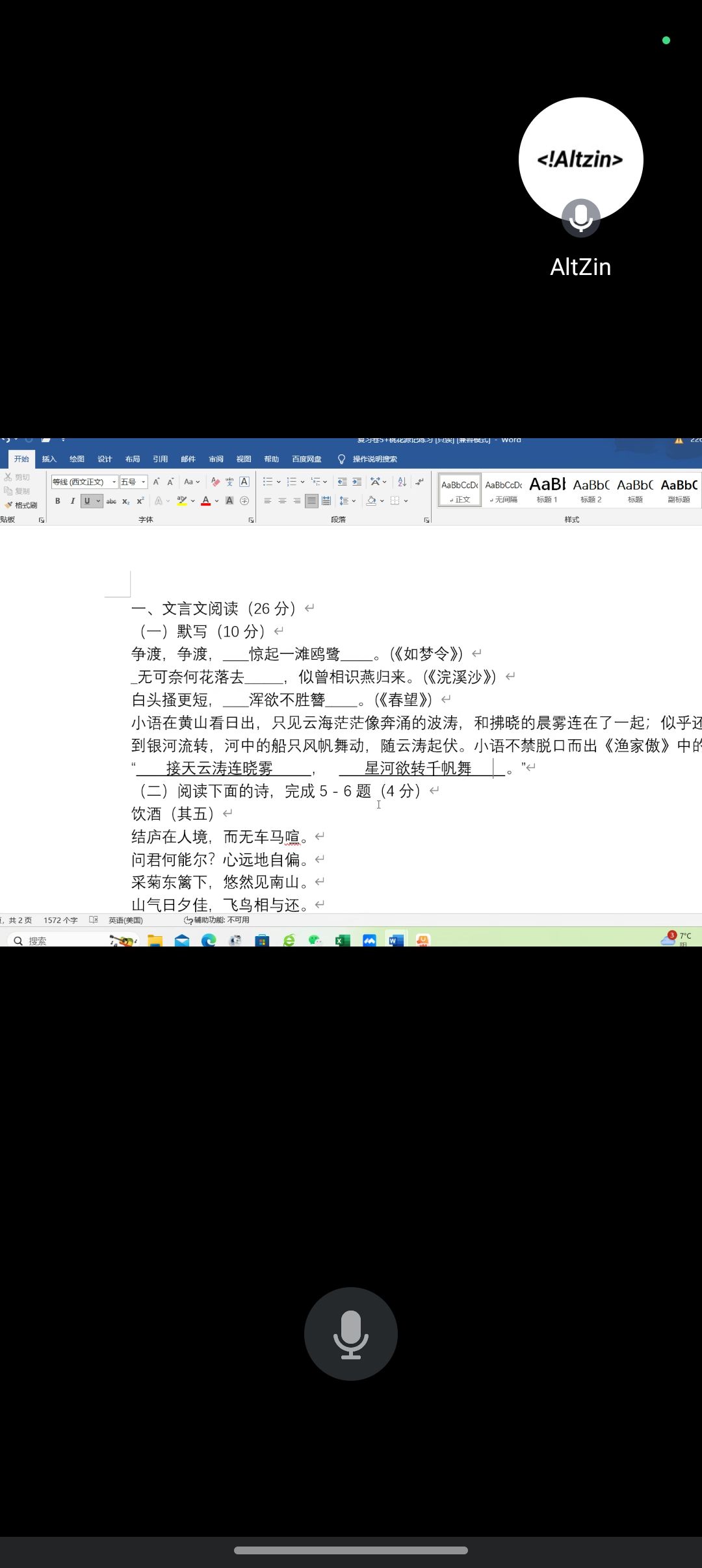The image size is (702, 1568).
Task: Click the center align icon
Action: pos(282,501)
